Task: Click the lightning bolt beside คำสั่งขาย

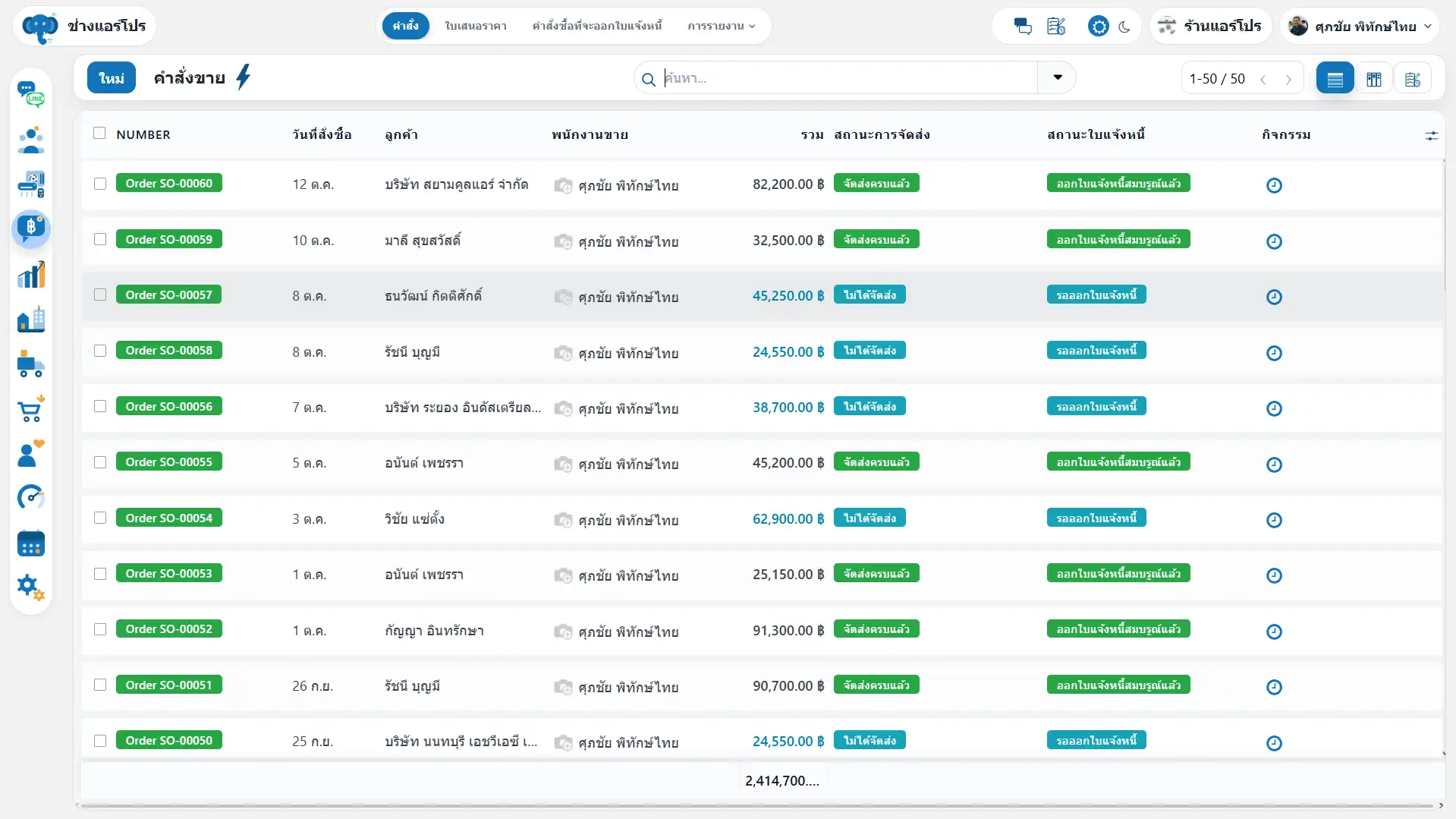Action: [243, 77]
